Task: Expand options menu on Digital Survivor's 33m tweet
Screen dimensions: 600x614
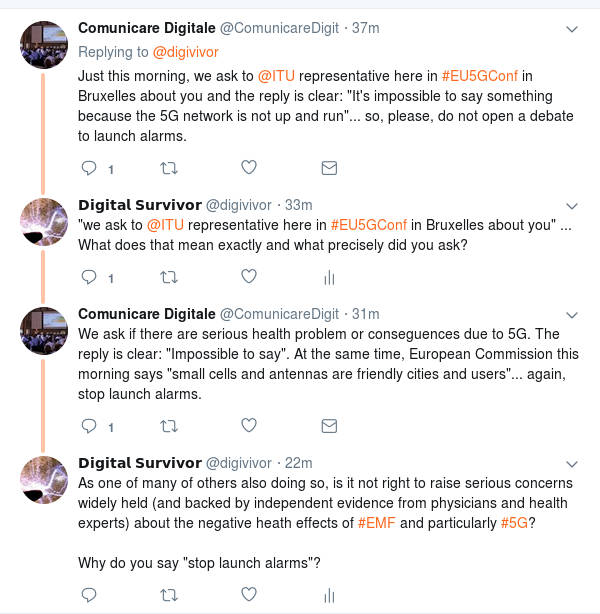Action: click(x=572, y=205)
